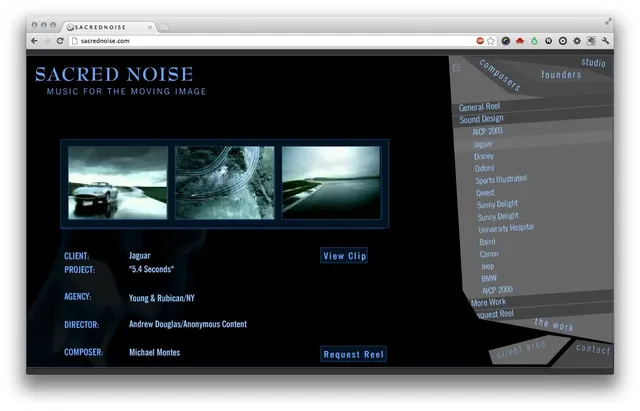Open the founders menu section

[561, 75]
